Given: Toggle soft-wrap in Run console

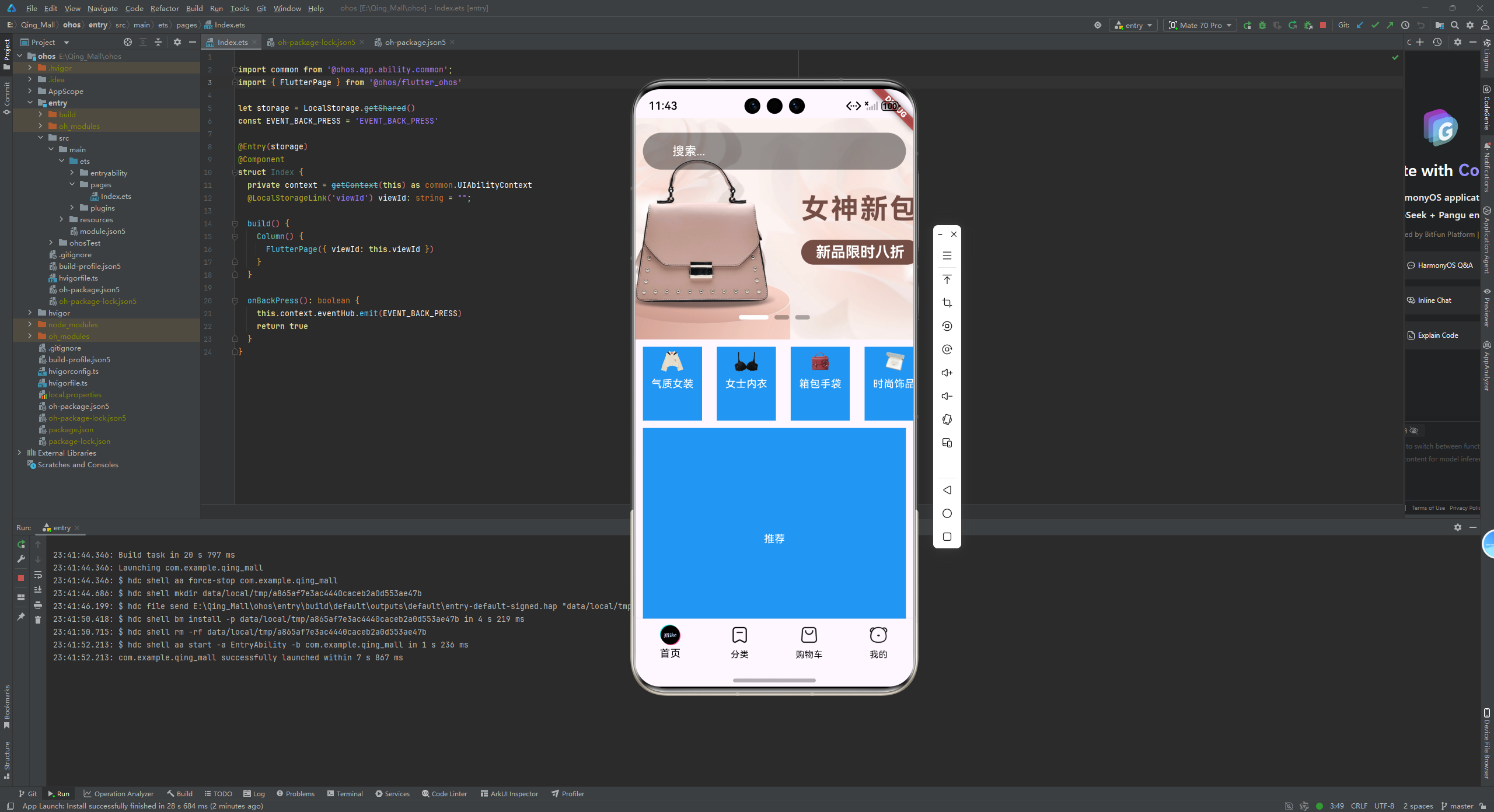Looking at the screenshot, I should (38, 575).
